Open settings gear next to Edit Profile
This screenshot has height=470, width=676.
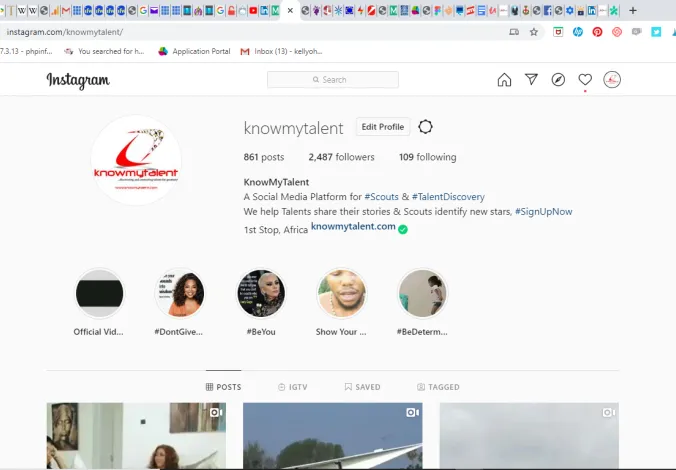click(x=425, y=127)
